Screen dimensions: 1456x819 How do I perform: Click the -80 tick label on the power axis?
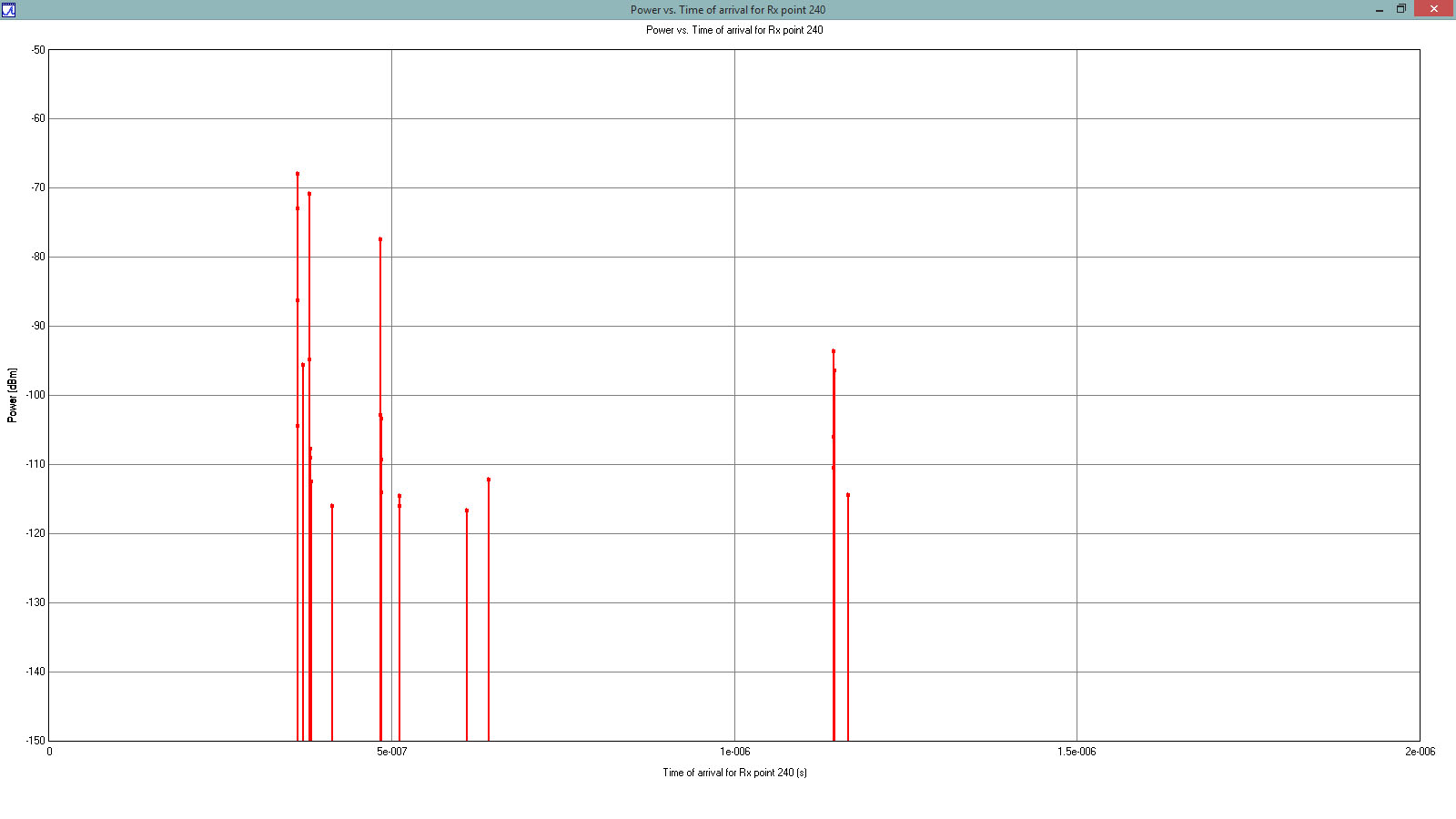37,257
